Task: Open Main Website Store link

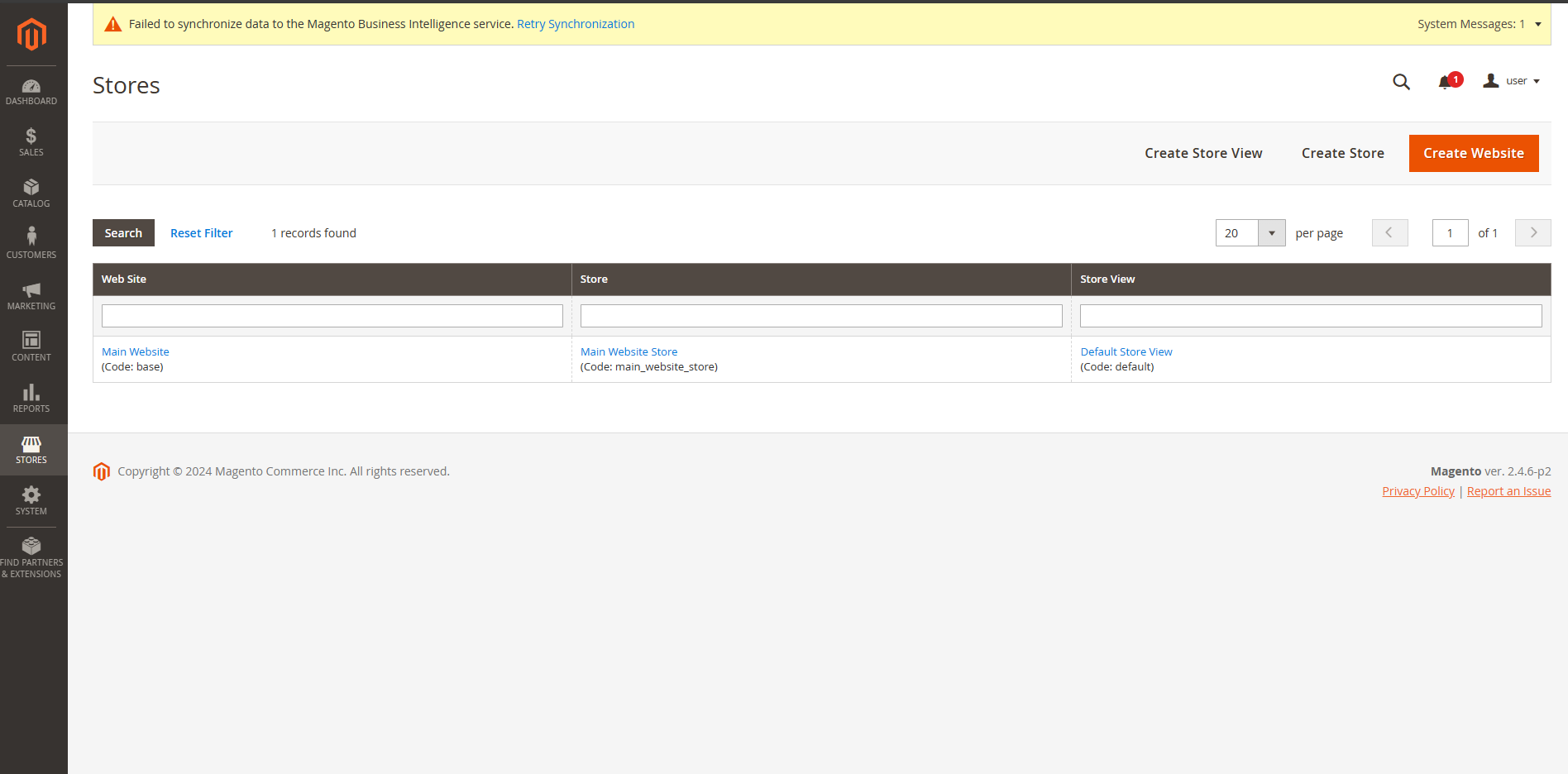Action: 629,352
